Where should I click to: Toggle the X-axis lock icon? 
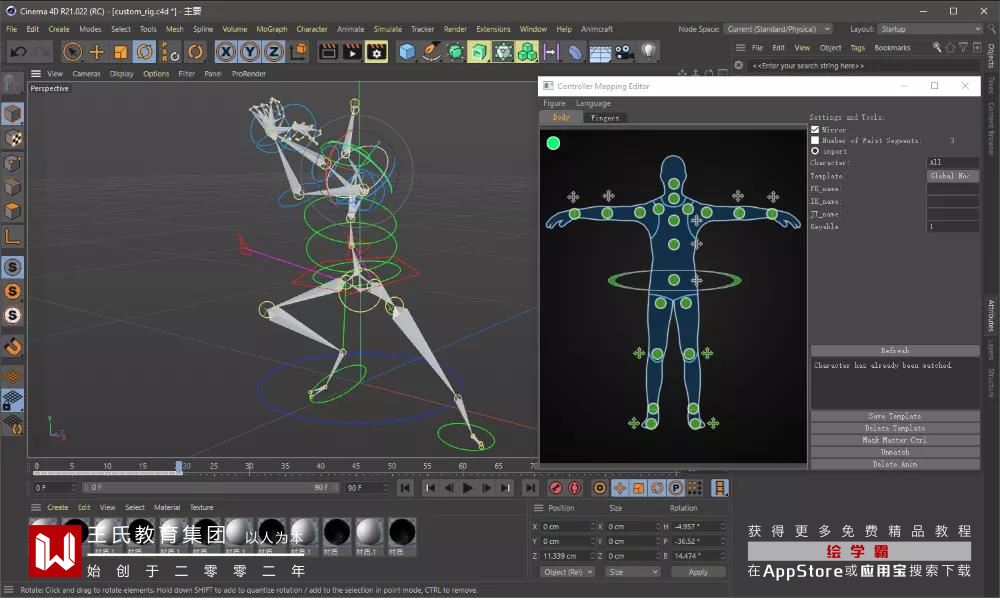click(226, 51)
